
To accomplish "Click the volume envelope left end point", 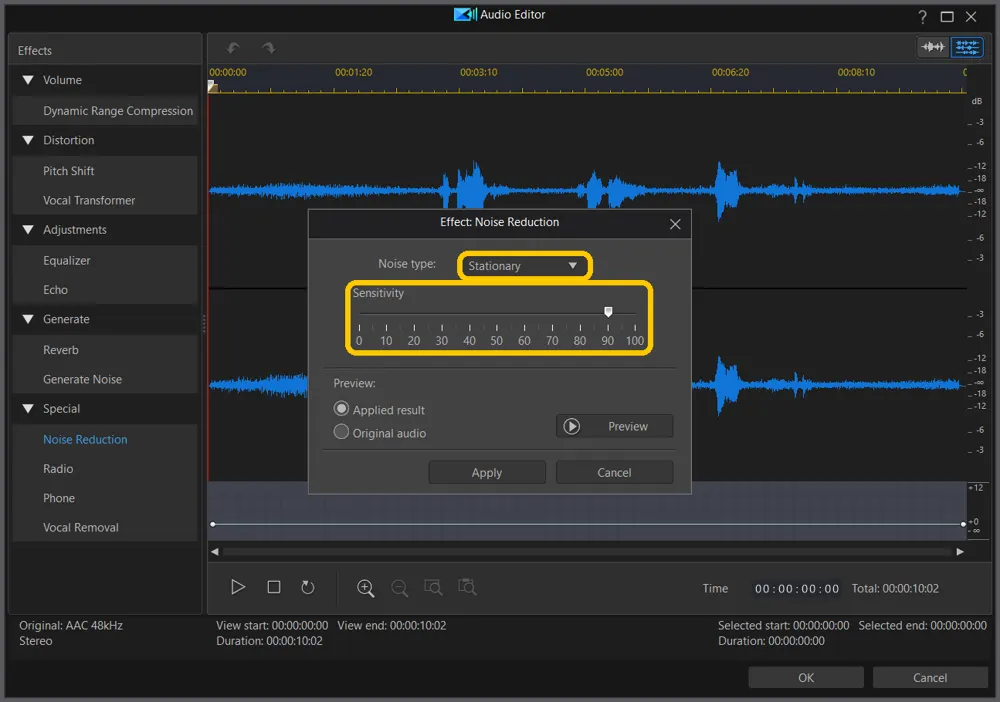I will [x=213, y=524].
